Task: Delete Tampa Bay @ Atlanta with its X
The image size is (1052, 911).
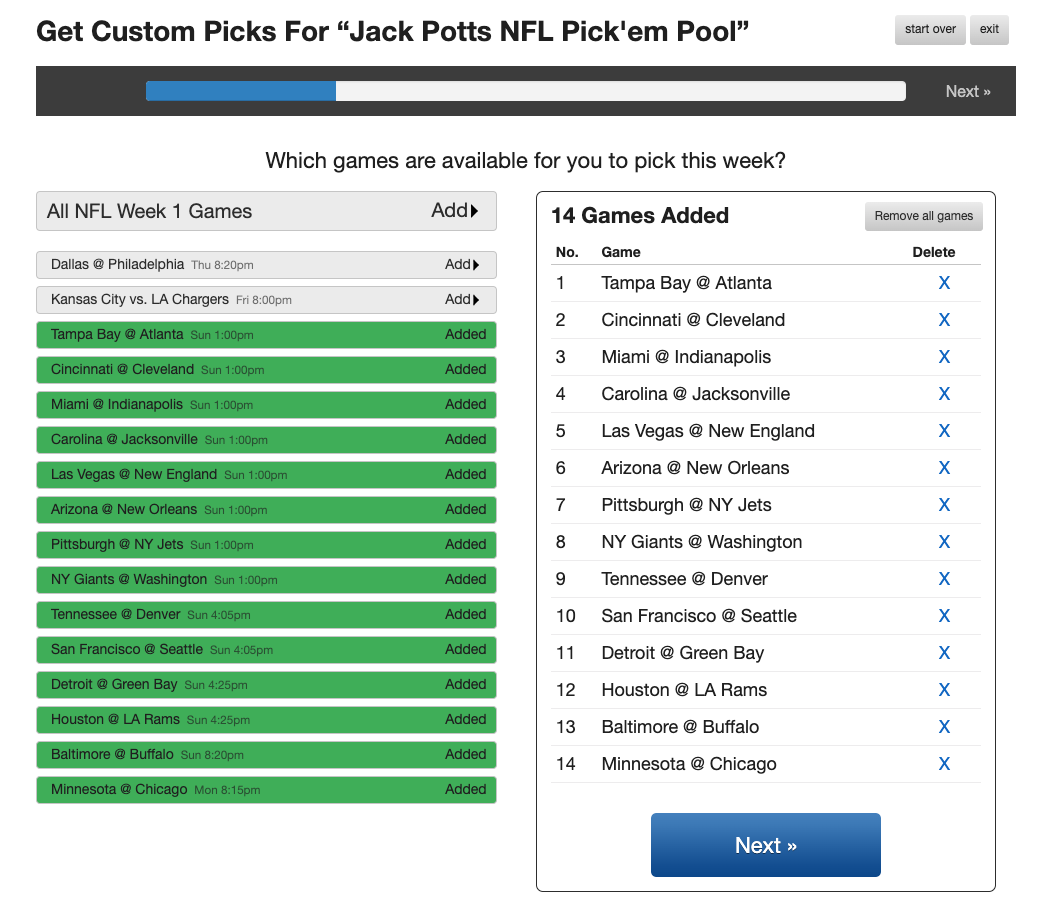Action: point(944,283)
